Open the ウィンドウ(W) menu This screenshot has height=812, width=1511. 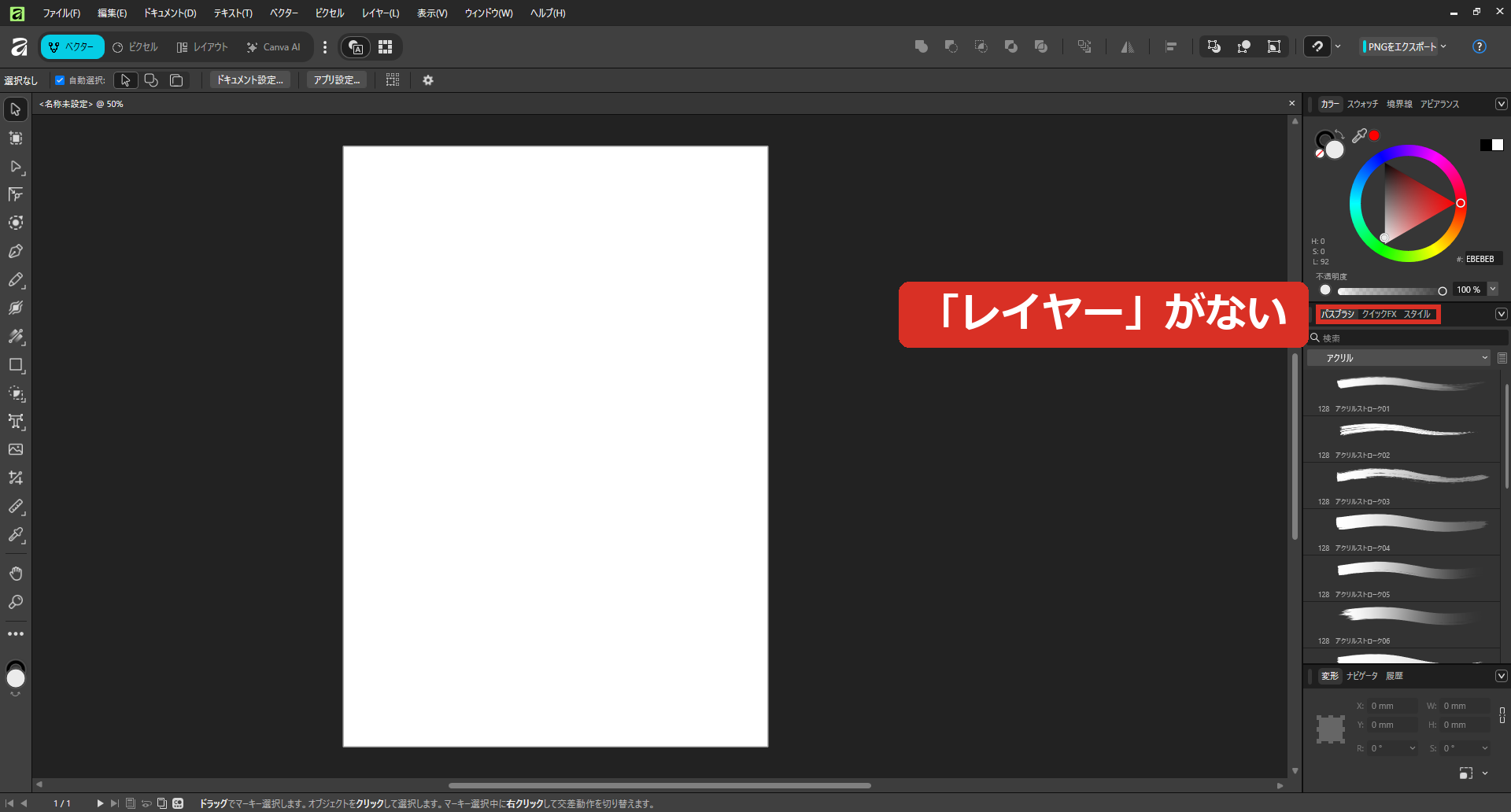point(489,13)
